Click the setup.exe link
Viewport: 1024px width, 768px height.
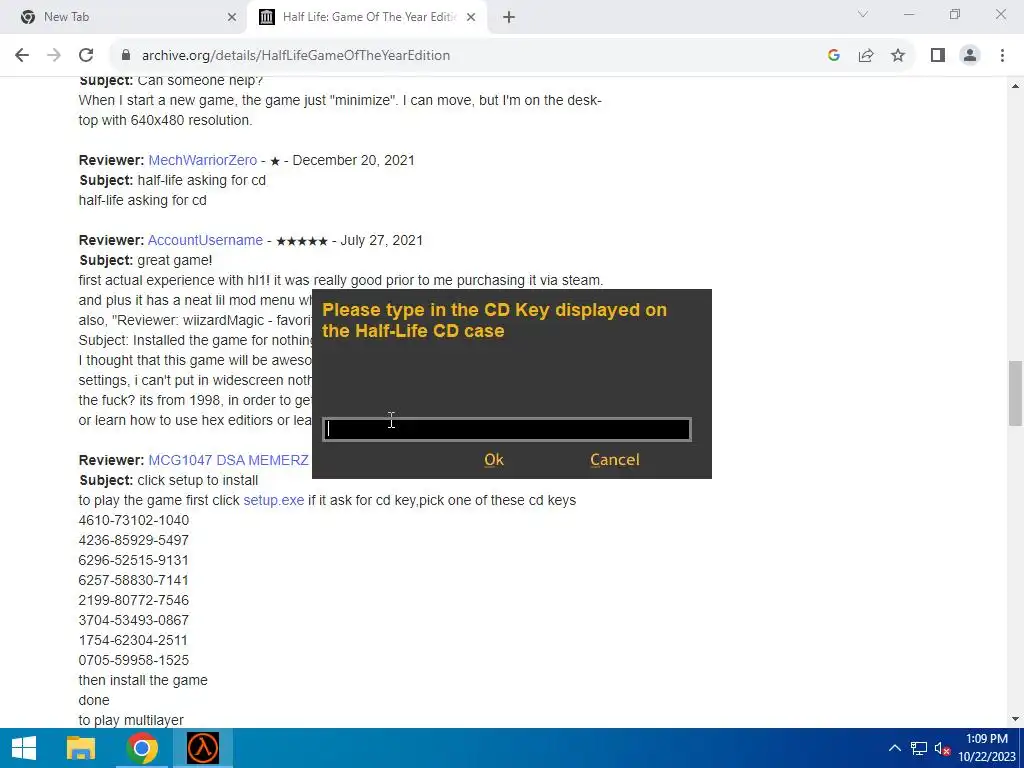point(274,500)
